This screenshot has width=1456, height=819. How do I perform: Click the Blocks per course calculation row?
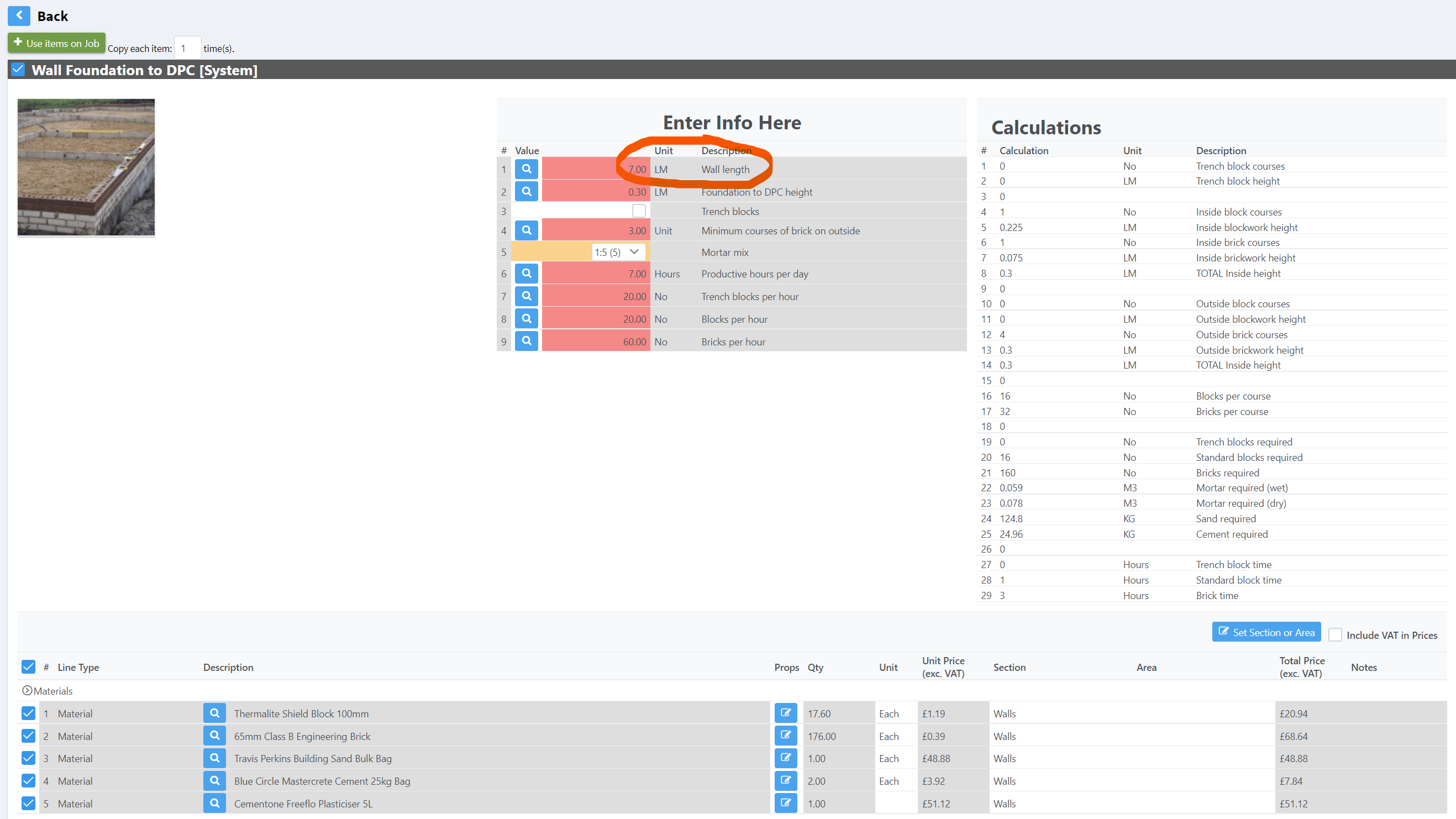coord(1211,396)
